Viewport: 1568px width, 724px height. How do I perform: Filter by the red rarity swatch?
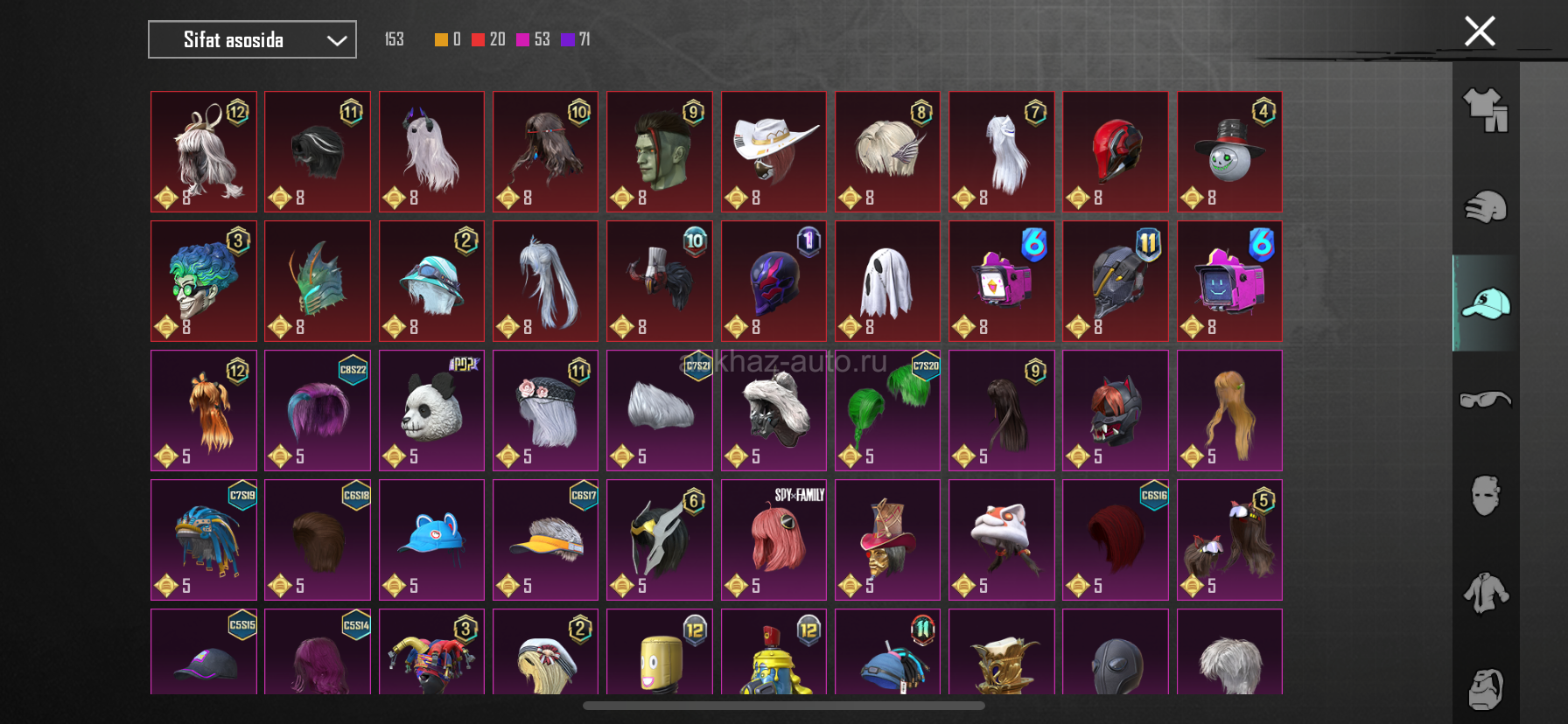478,39
